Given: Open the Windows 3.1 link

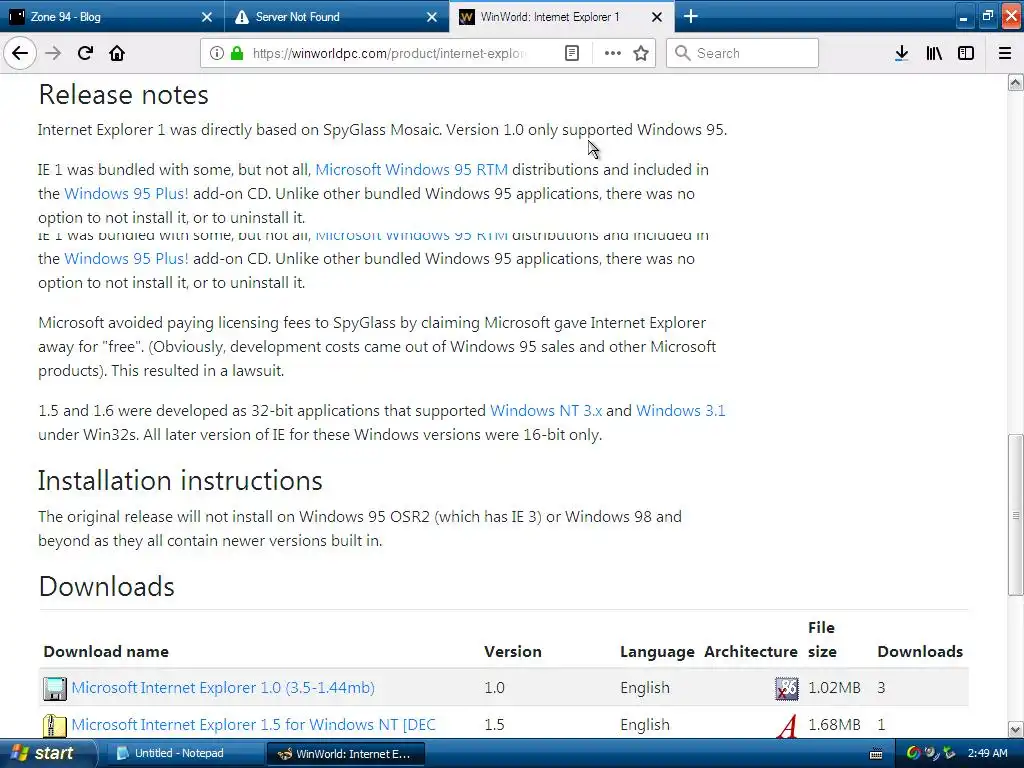Looking at the screenshot, I should pyautogui.click(x=680, y=411).
